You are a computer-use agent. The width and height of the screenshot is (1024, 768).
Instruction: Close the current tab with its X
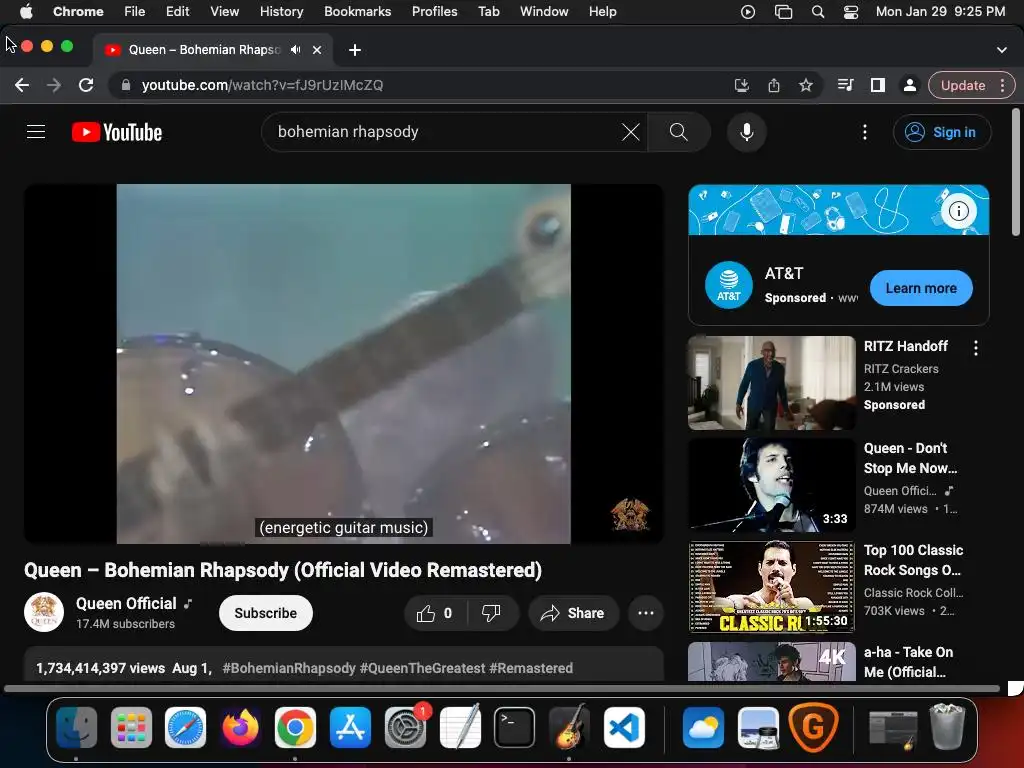317,50
